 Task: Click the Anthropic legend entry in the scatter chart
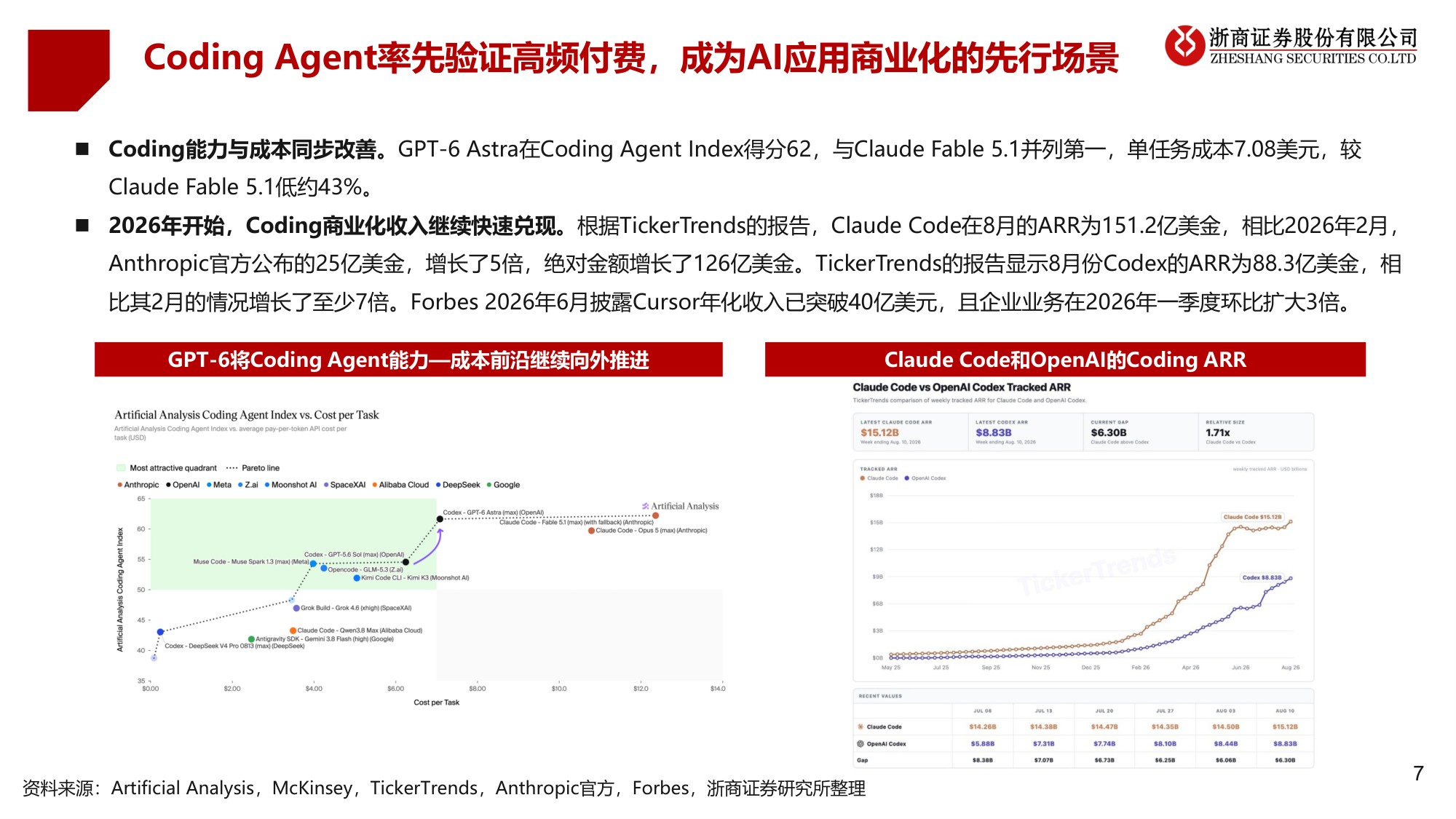[138, 485]
